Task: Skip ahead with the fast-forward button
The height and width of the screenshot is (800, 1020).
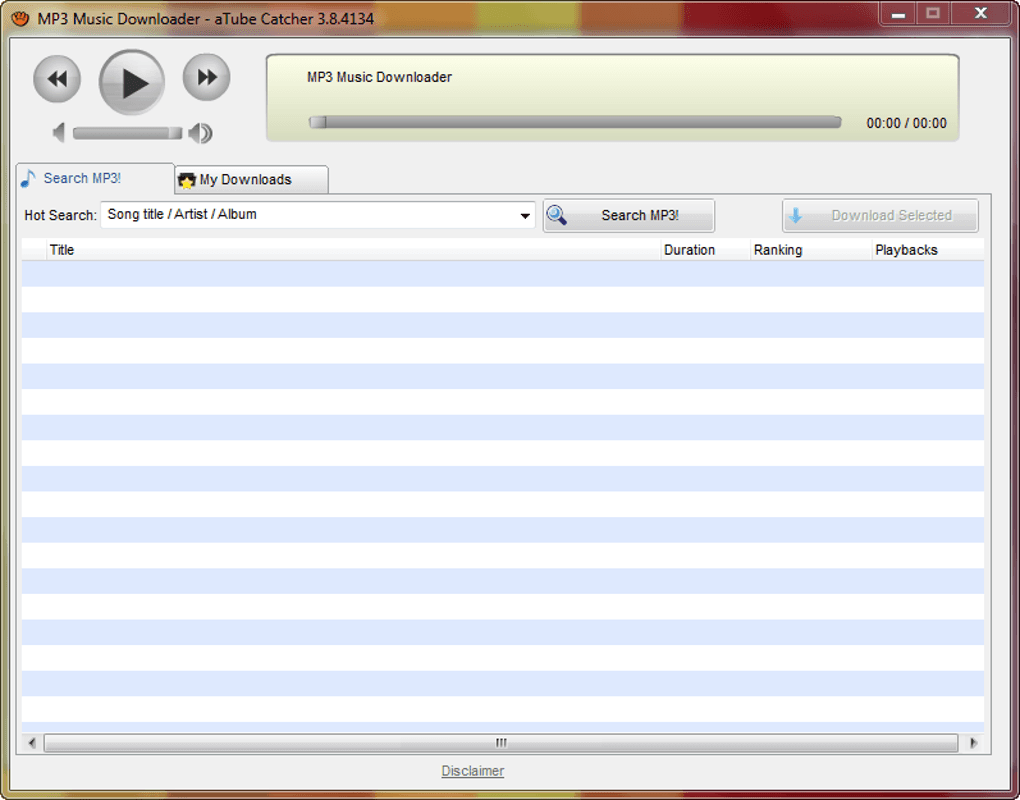Action: [206, 77]
